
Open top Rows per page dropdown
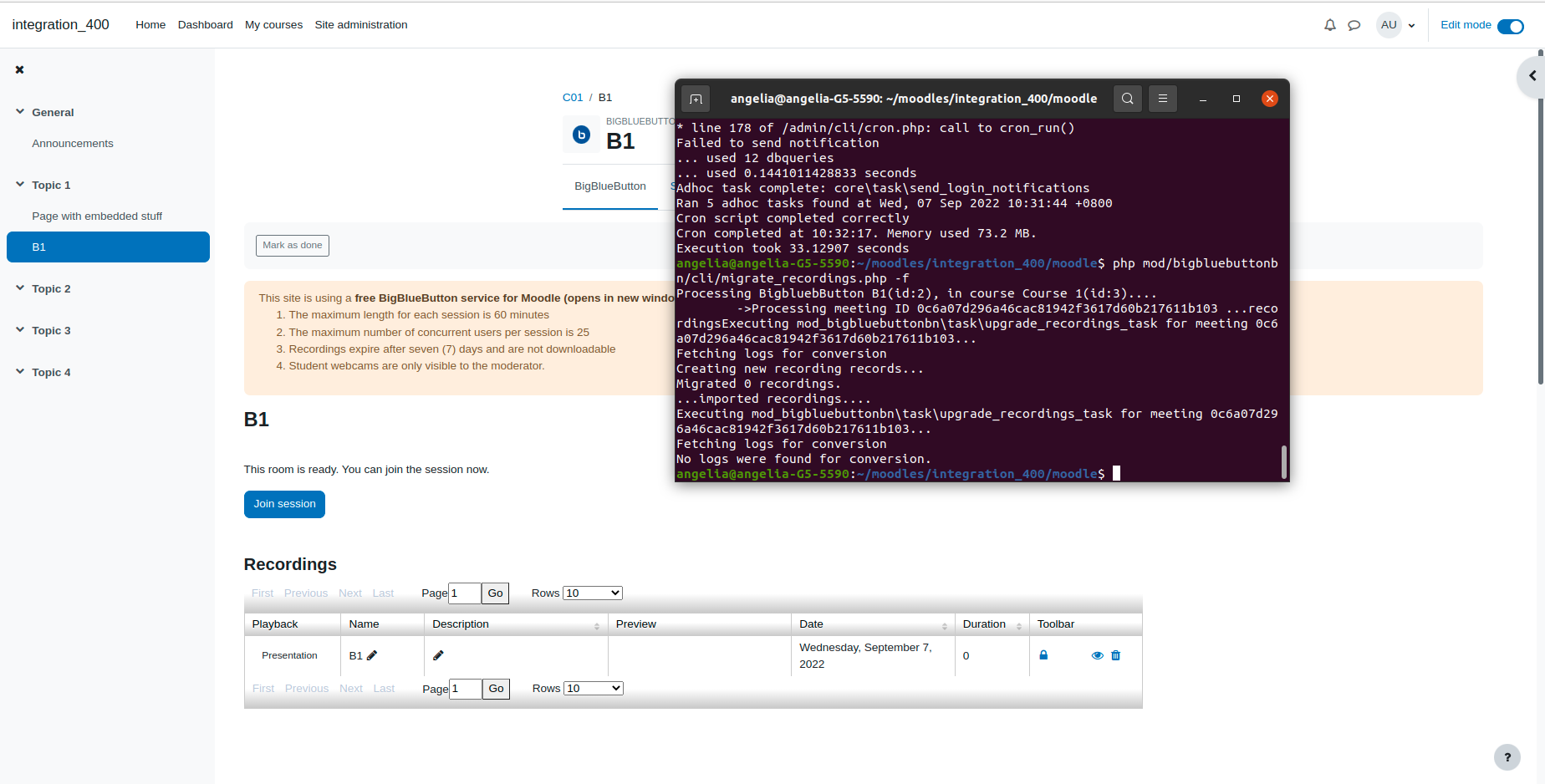point(593,593)
